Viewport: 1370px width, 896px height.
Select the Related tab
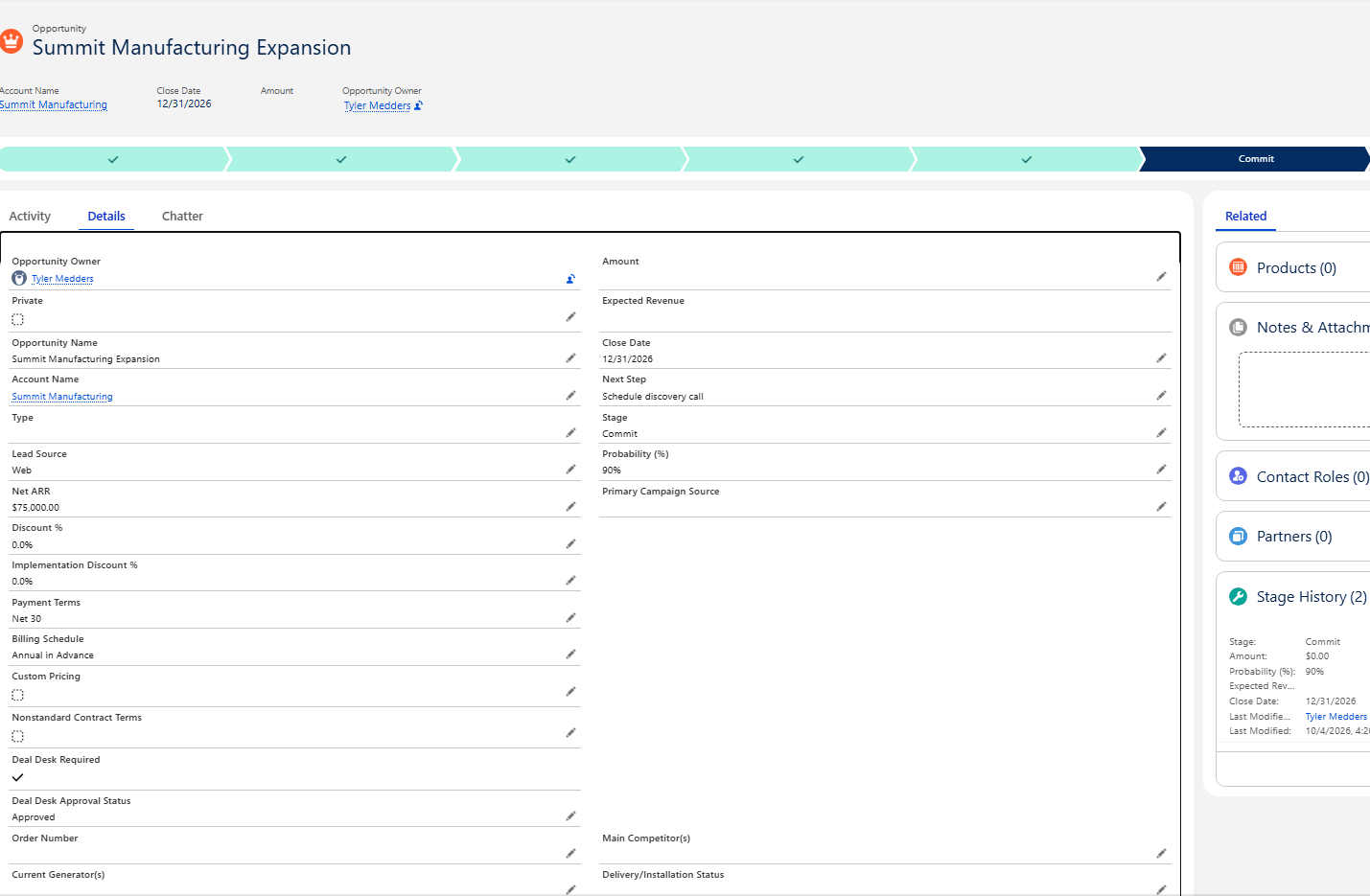[x=1245, y=216]
